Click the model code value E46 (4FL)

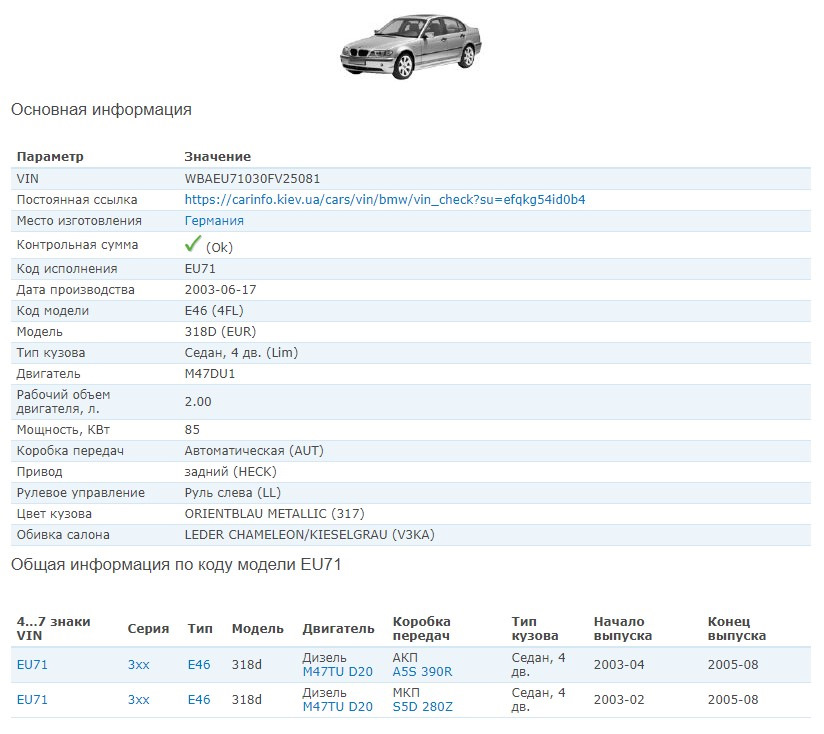214,311
